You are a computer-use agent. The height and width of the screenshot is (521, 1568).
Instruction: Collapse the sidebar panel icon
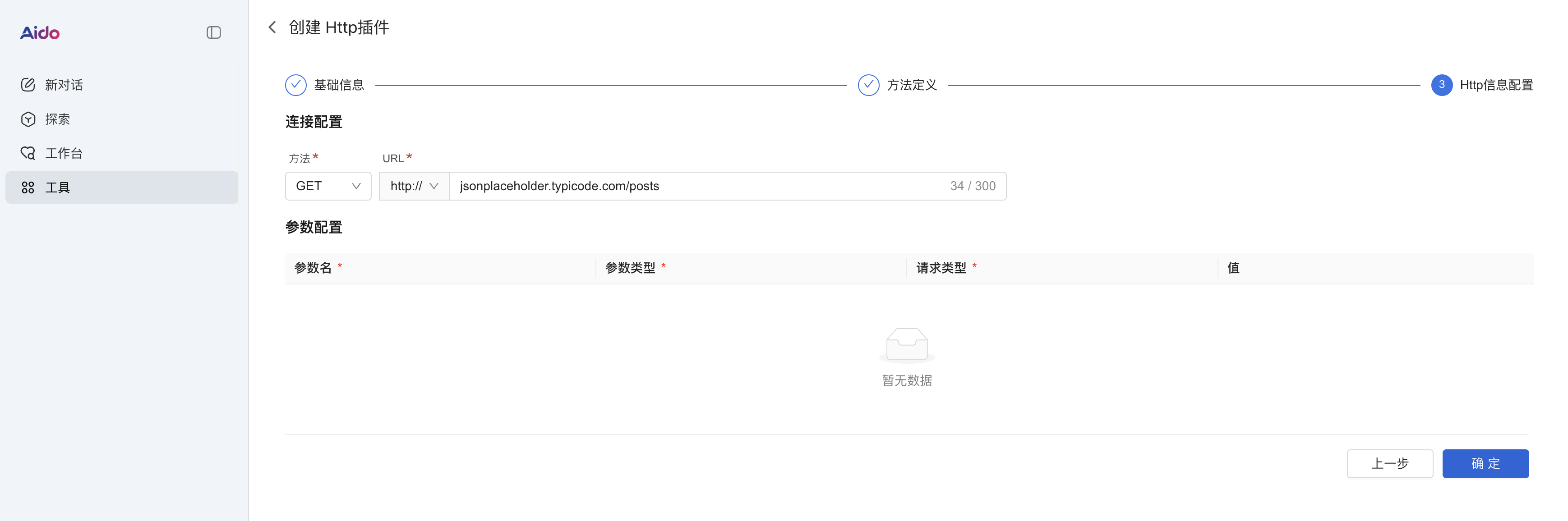point(214,33)
